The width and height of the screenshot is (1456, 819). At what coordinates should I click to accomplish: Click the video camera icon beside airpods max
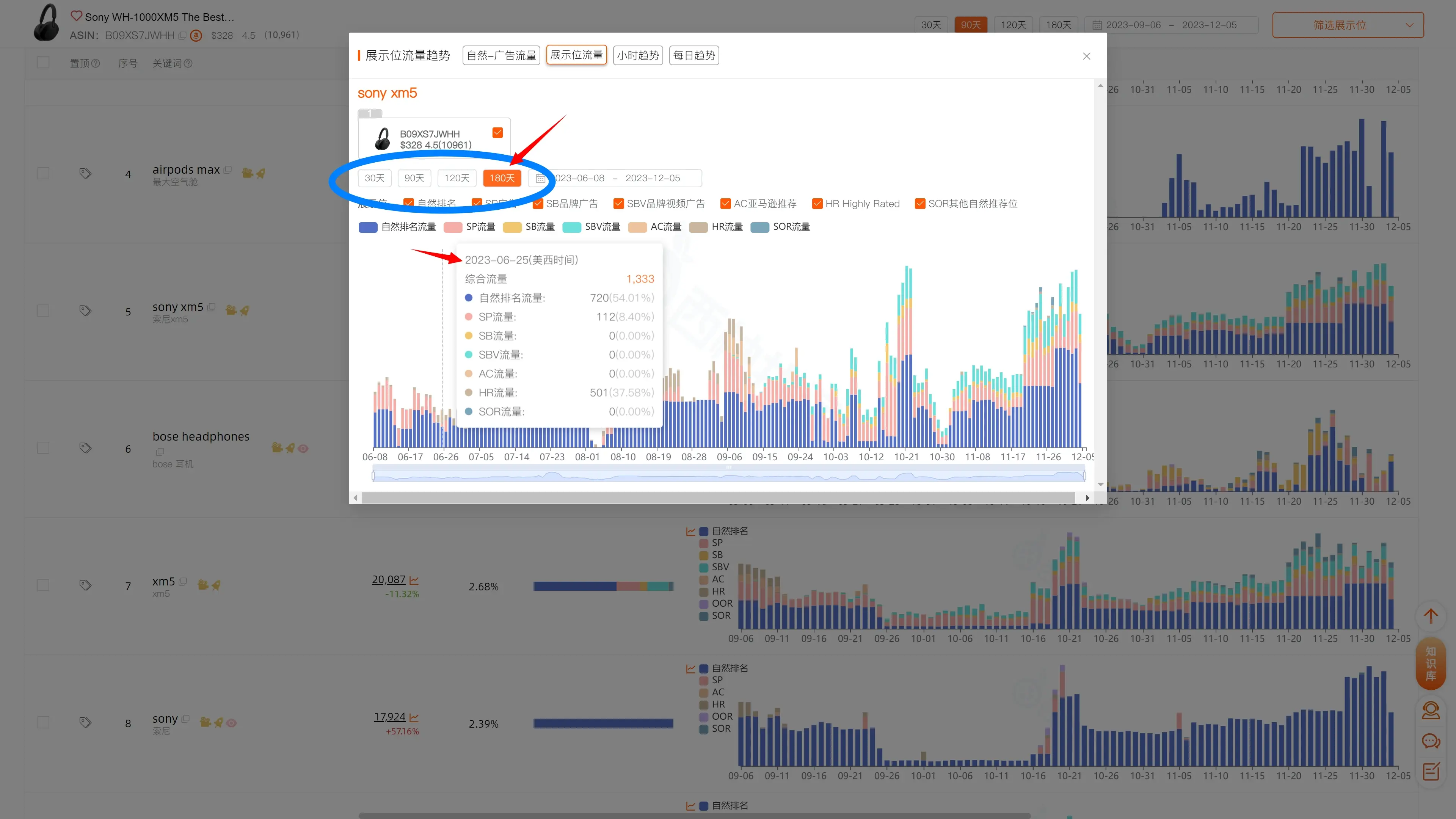(247, 173)
